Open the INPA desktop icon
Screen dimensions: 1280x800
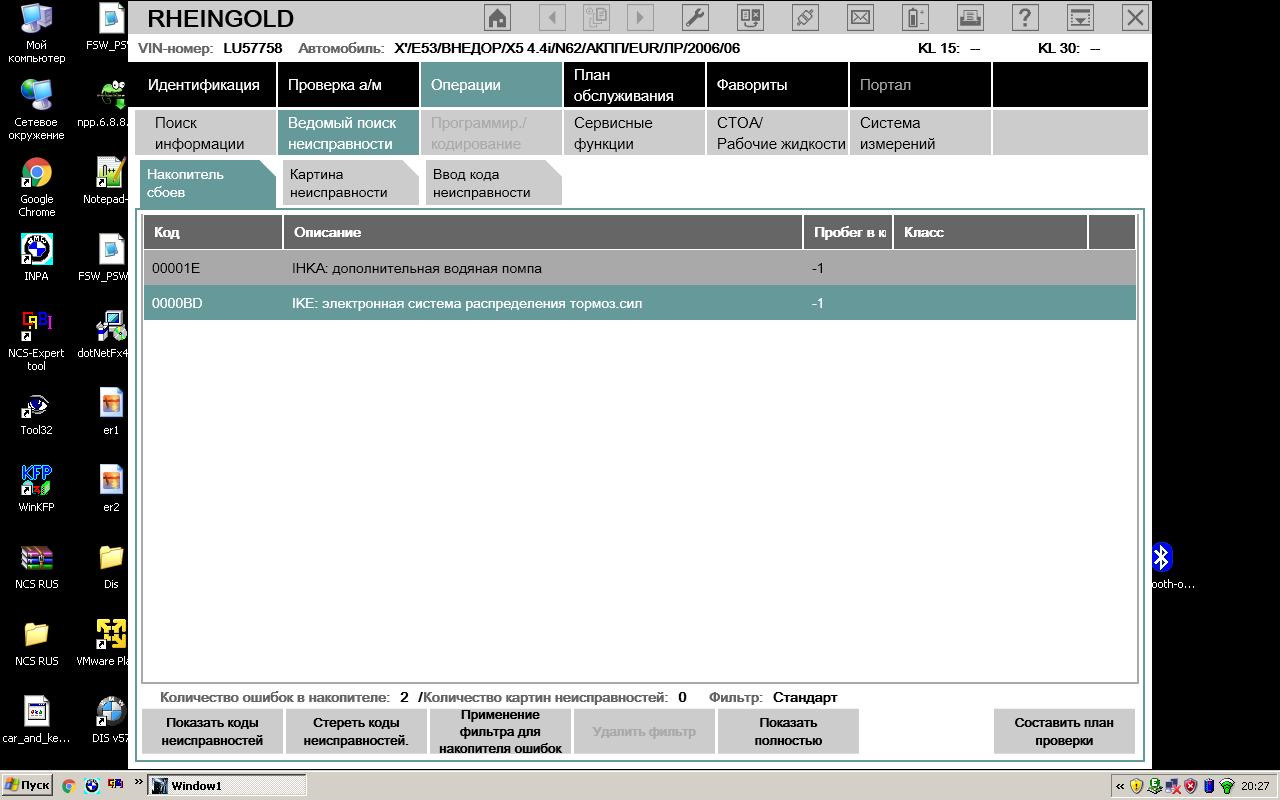coord(36,257)
